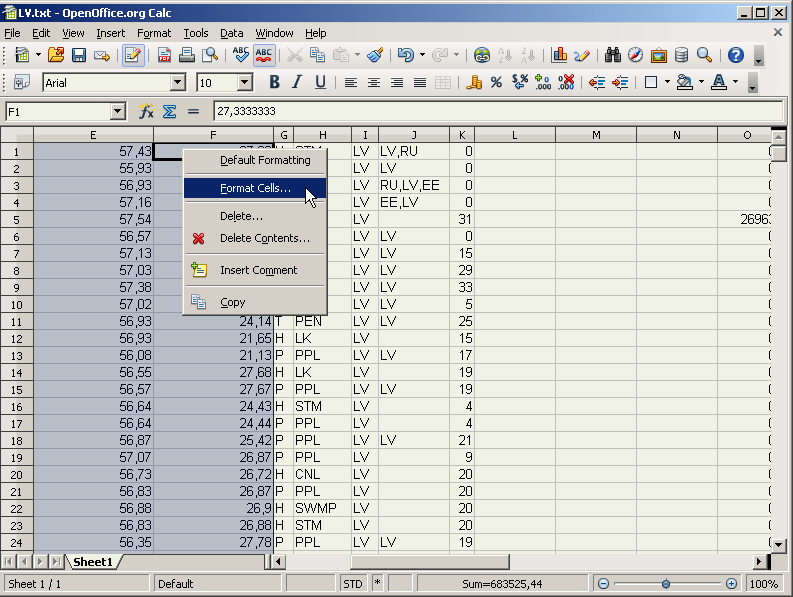Open Page Preview icon
Viewport: 793px width, 597px height.
[x=209, y=55]
